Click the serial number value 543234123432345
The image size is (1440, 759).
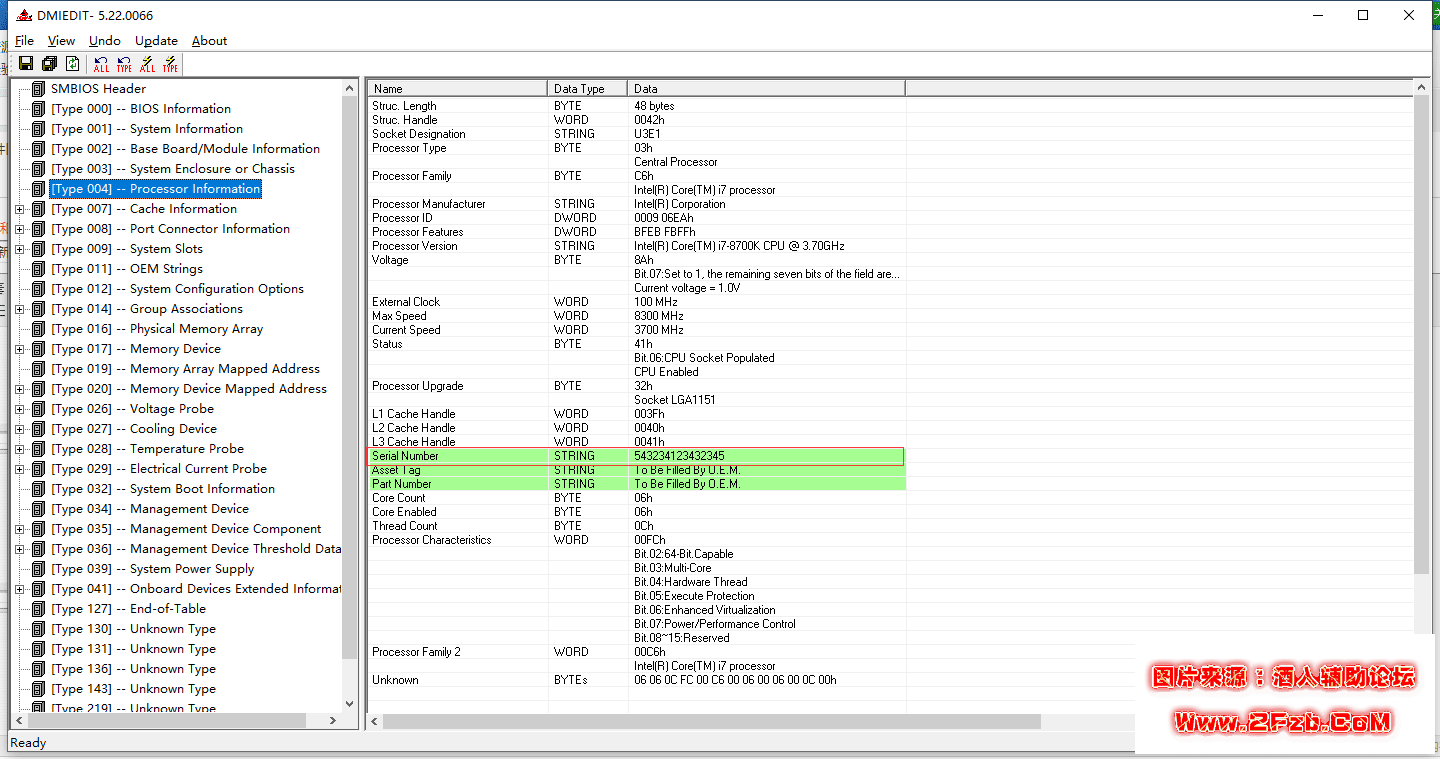point(679,456)
